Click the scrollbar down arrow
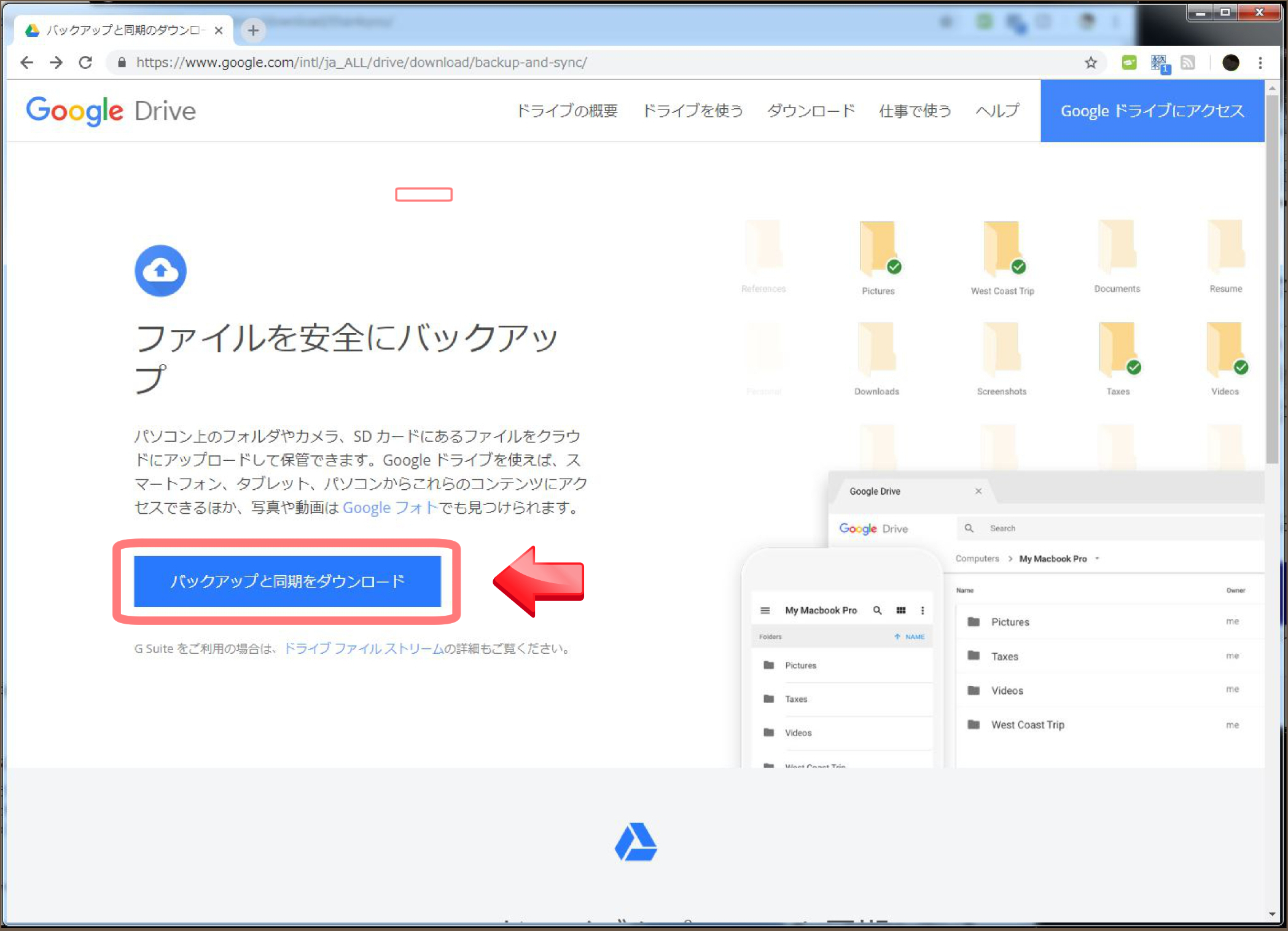 point(1272,914)
